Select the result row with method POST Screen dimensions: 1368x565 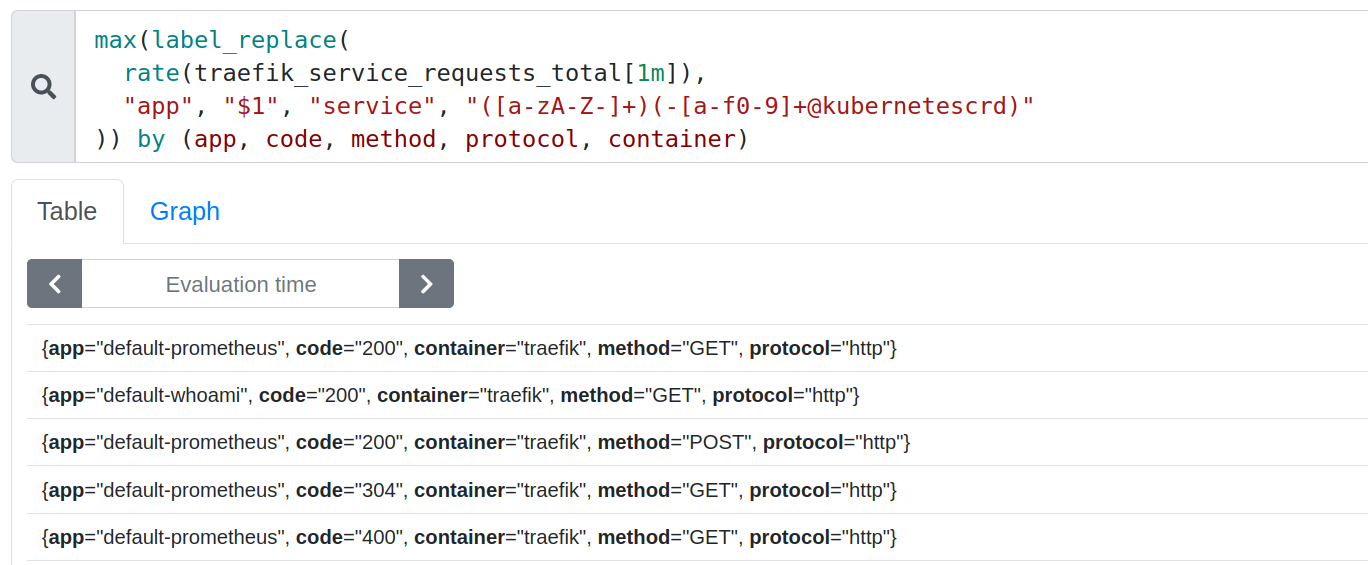coord(476,442)
